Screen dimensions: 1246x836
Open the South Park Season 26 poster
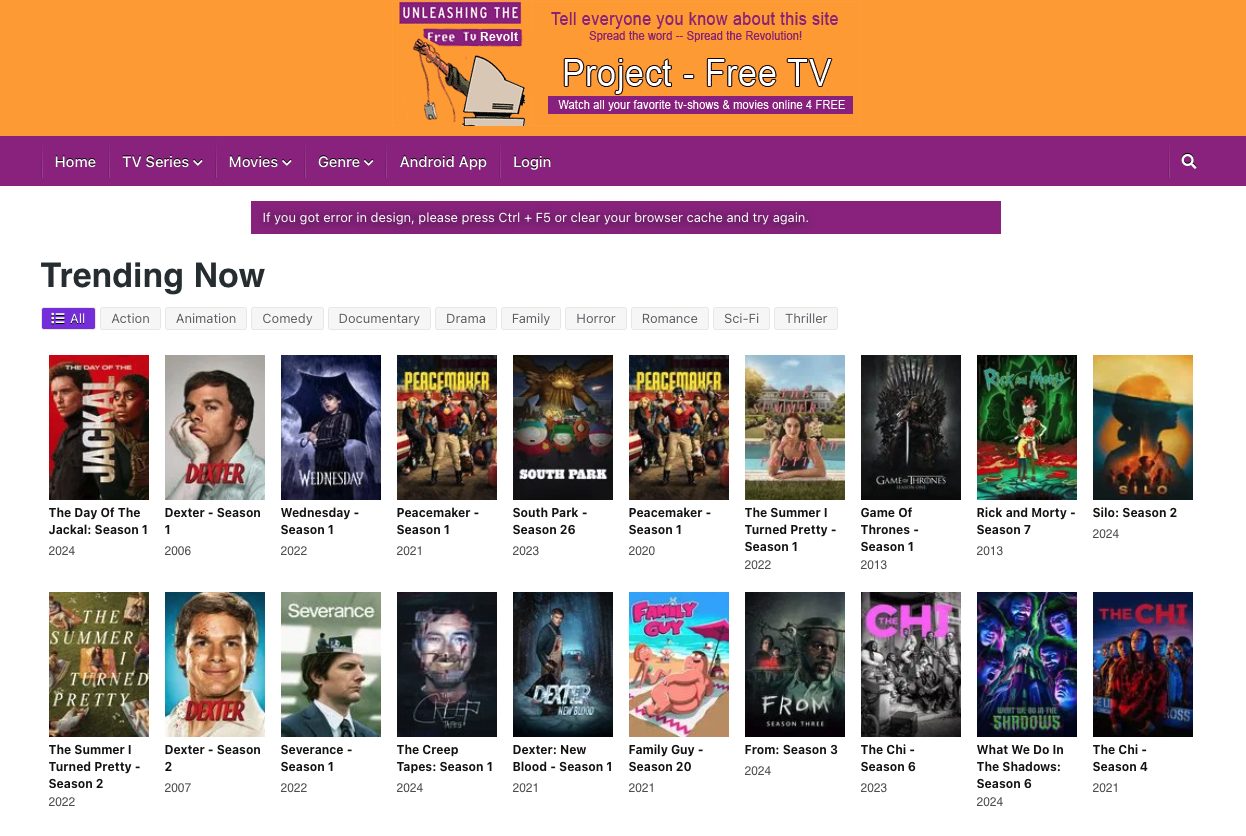562,427
